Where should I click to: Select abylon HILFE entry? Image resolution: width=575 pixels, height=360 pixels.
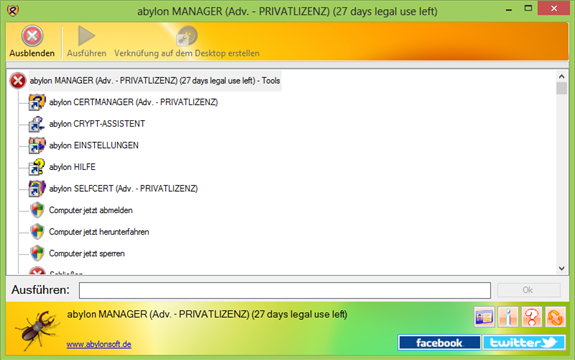(x=72, y=167)
